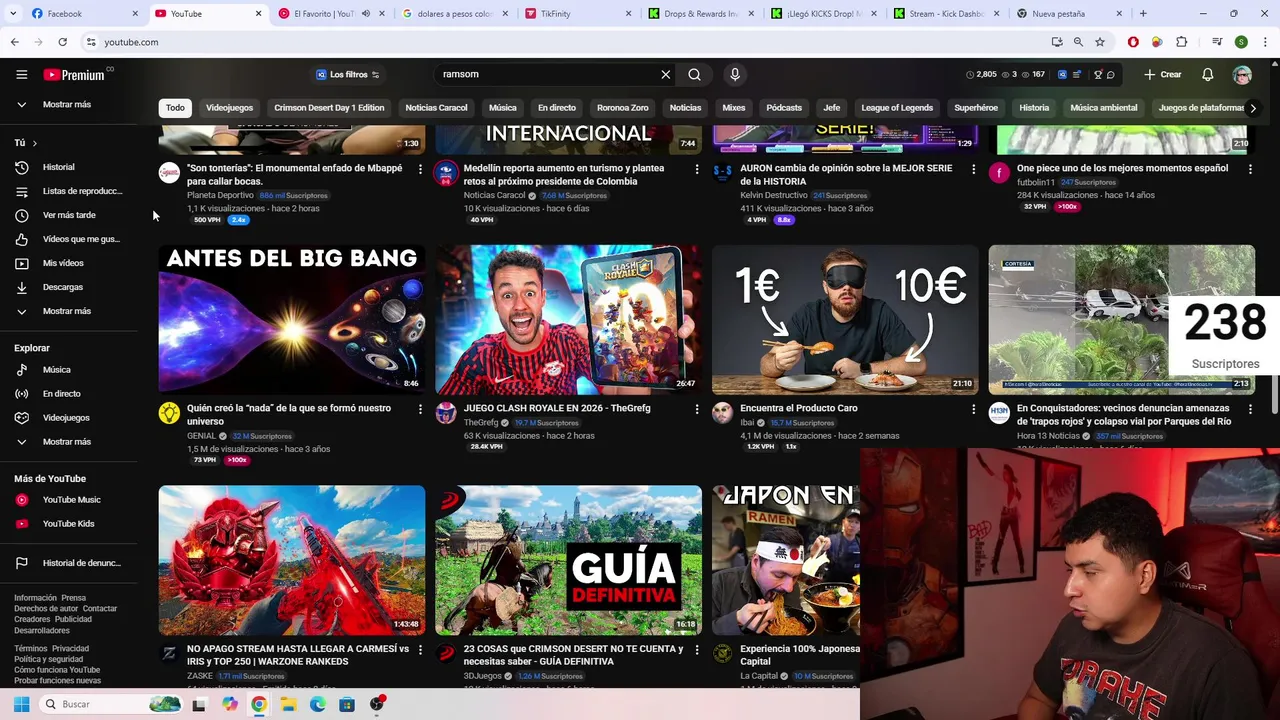Click the Crear button

tap(1162, 75)
